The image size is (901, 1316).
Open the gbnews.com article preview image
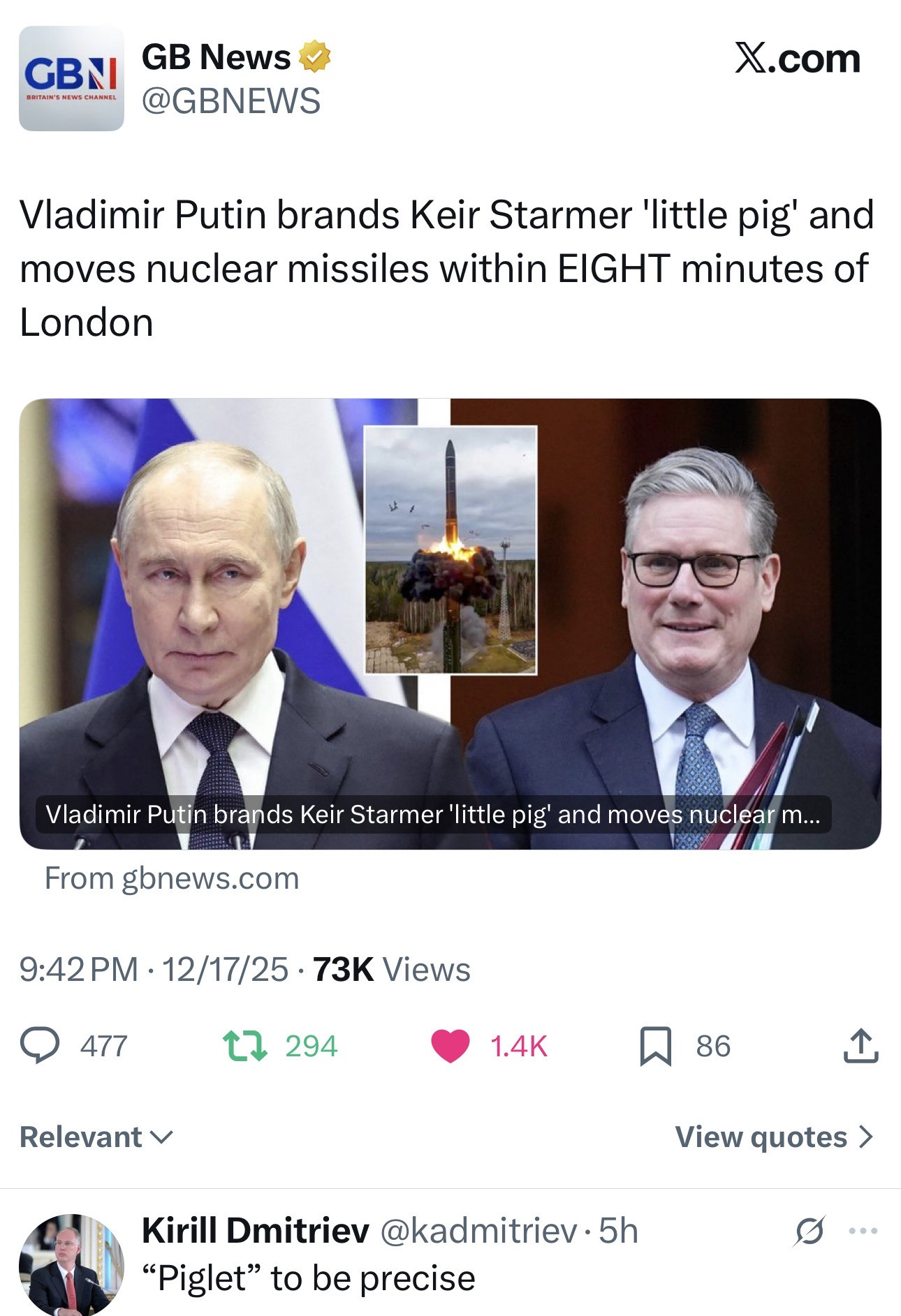(450, 623)
